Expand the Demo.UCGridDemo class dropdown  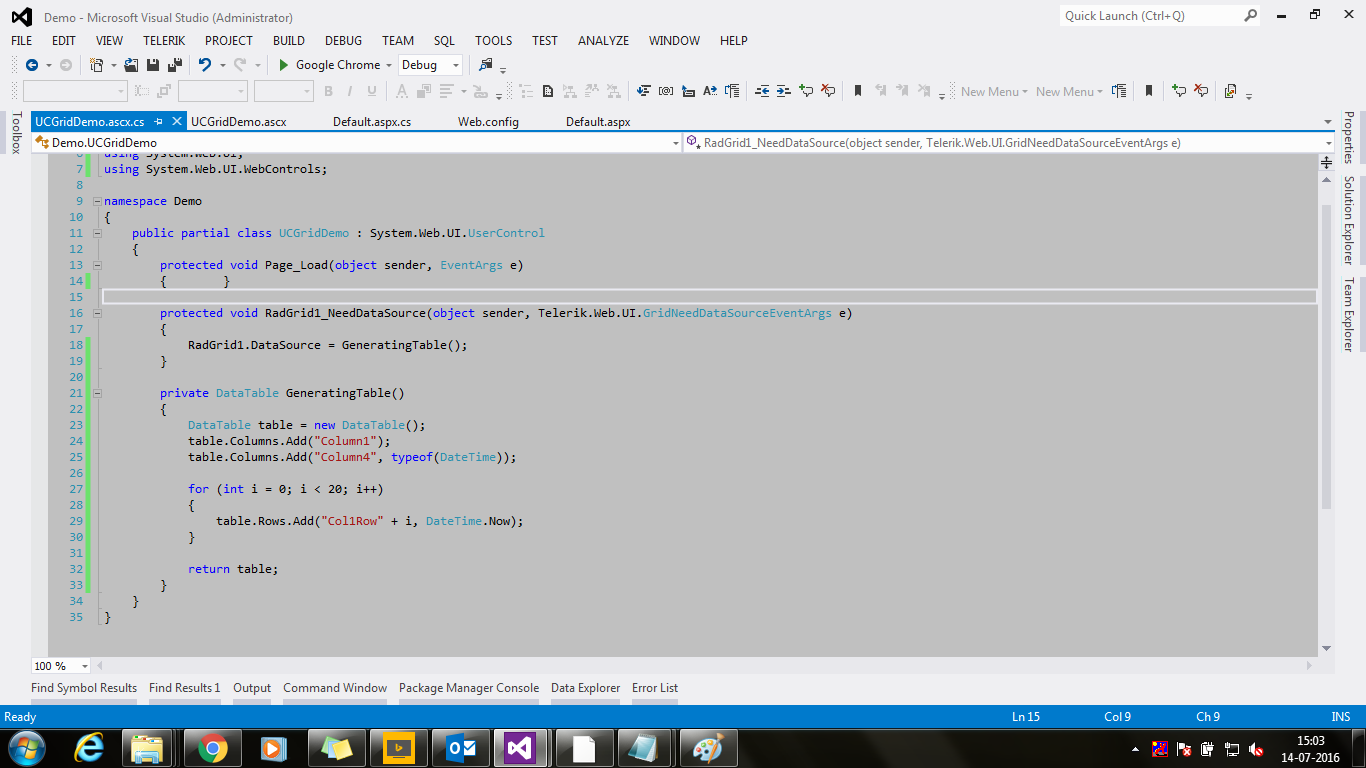tap(675, 143)
